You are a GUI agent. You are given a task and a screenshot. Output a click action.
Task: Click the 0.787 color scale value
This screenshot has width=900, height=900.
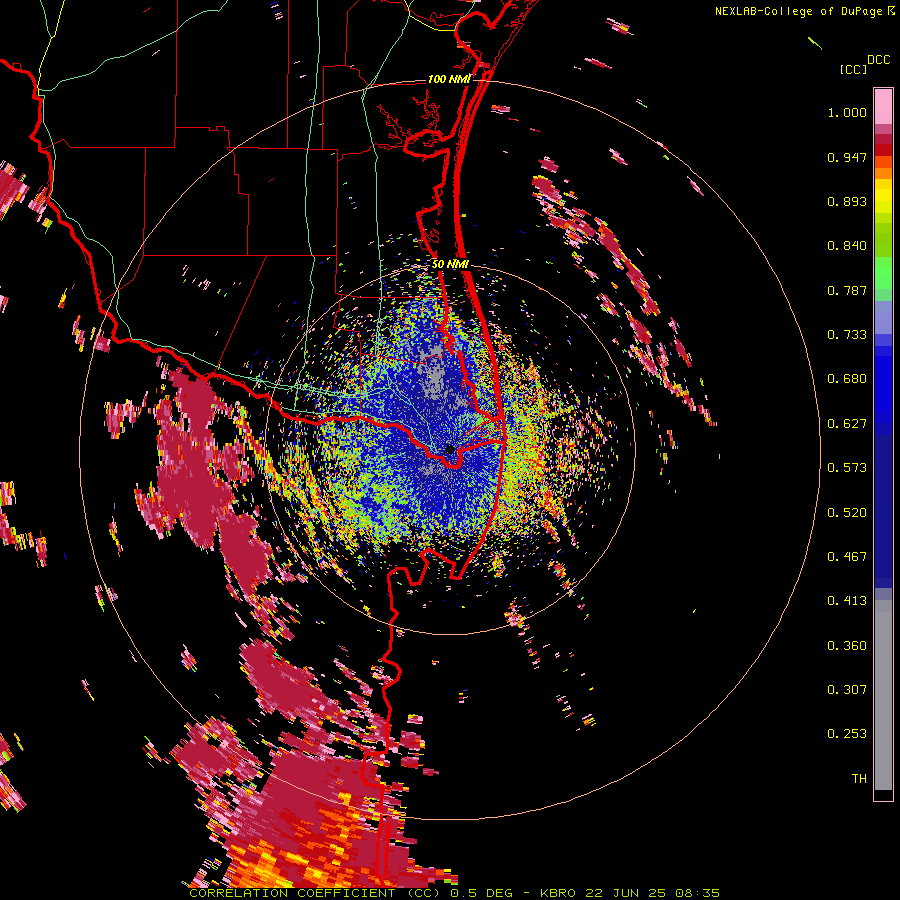[847, 290]
